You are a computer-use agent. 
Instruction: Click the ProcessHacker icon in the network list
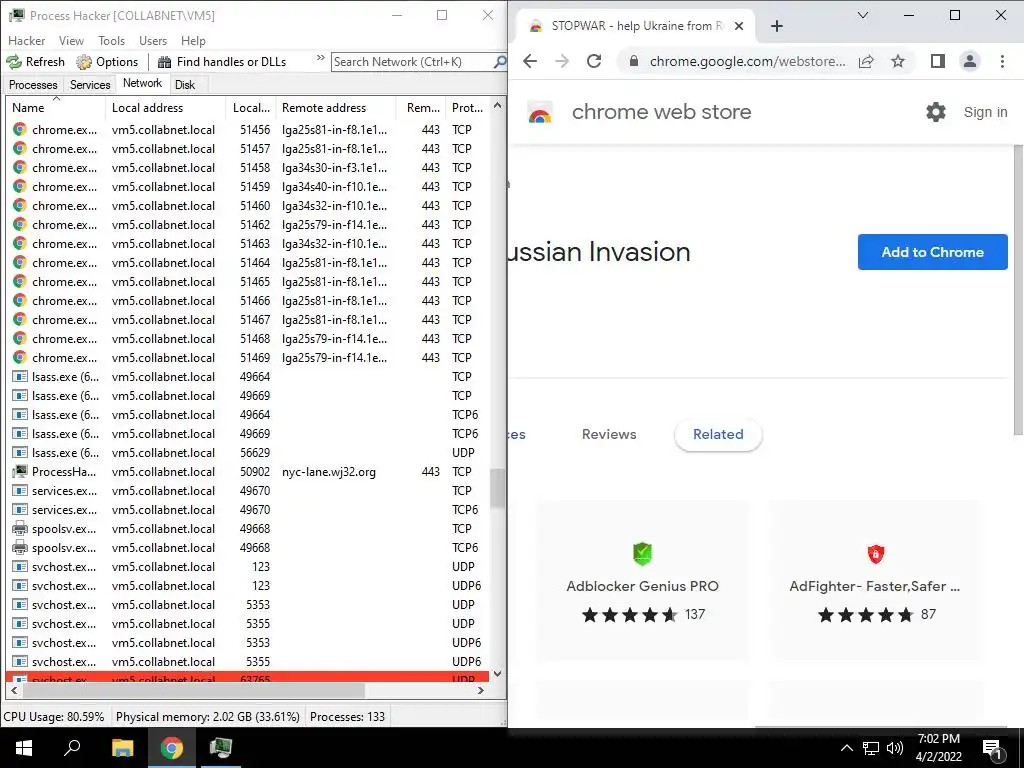(x=20, y=472)
